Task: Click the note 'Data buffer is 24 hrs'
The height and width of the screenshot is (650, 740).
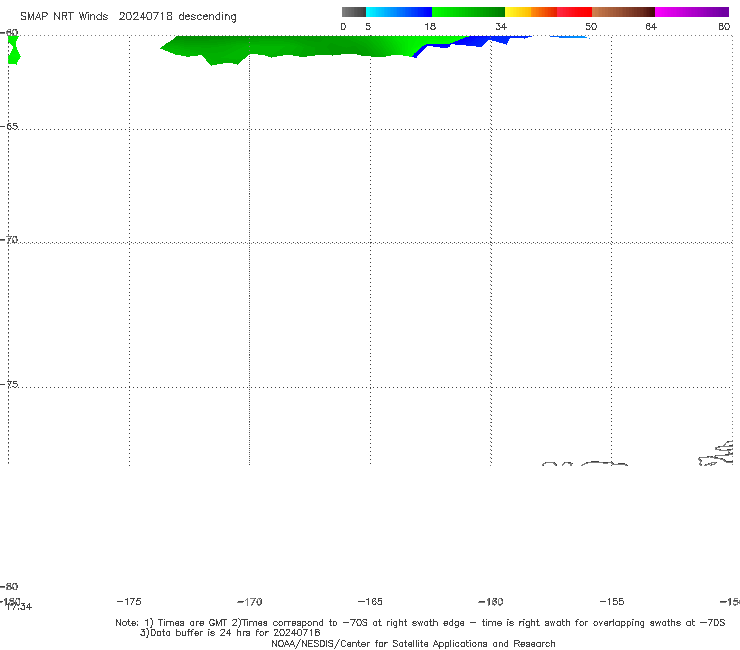Action: coord(197,633)
